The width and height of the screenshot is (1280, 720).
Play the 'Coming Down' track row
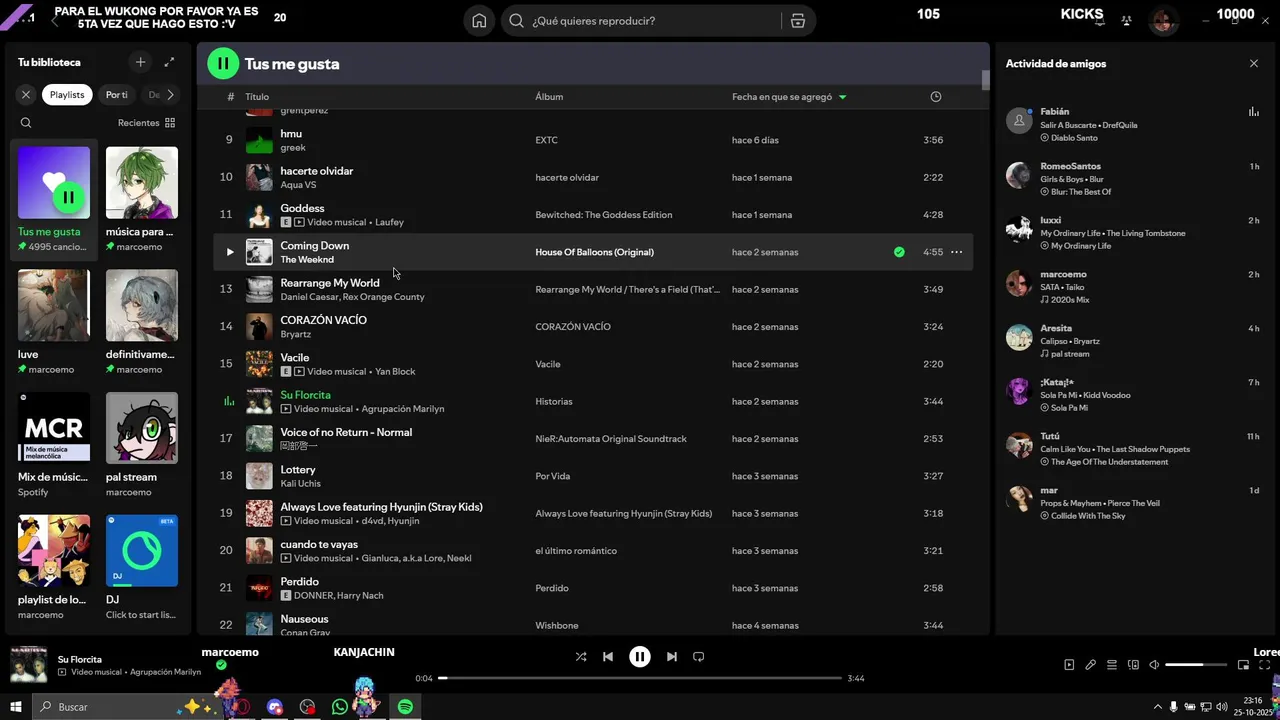point(229,252)
